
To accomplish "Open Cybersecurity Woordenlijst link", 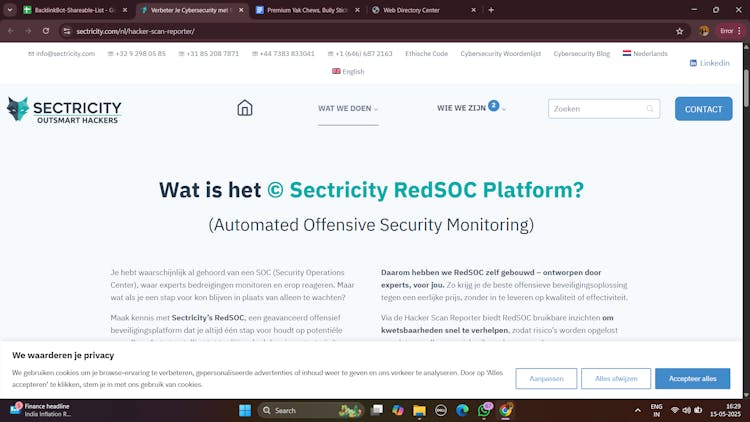I will pyautogui.click(x=500, y=54).
